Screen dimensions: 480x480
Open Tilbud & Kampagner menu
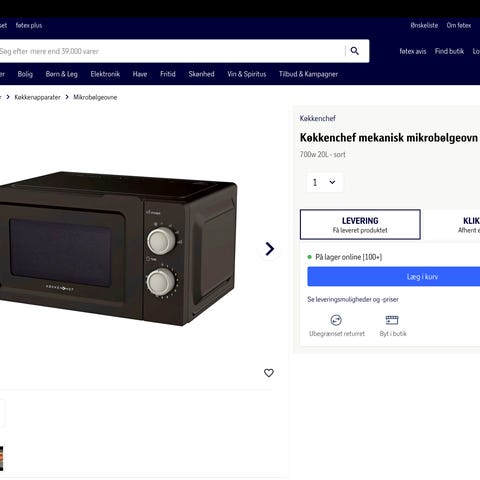(x=308, y=74)
